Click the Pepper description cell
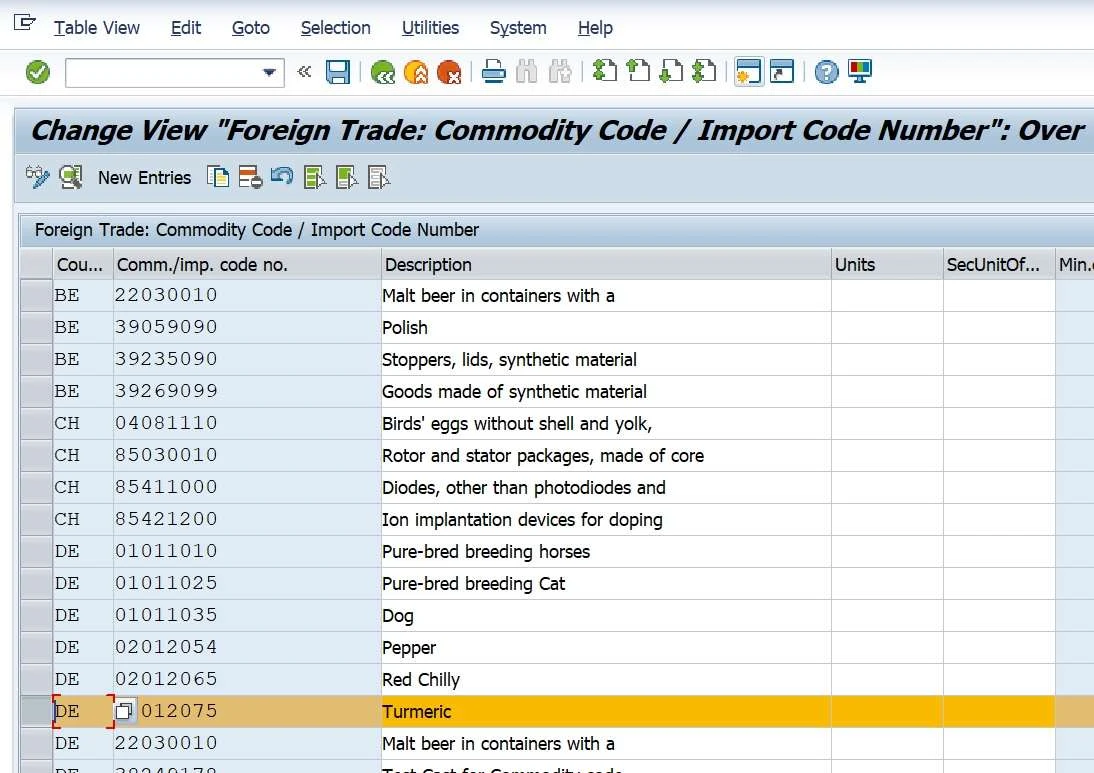1094x773 pixels. click(x=606, y=648)
